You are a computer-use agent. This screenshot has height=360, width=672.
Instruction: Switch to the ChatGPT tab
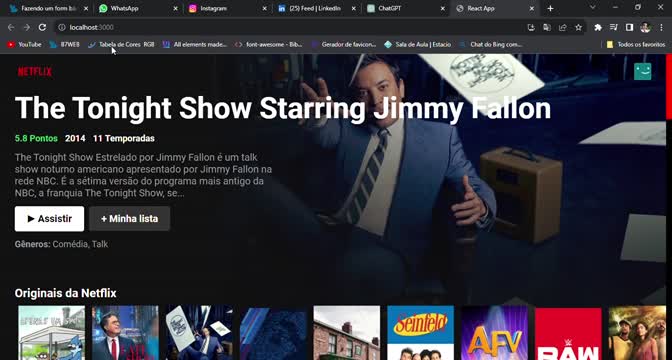point(406,8)
